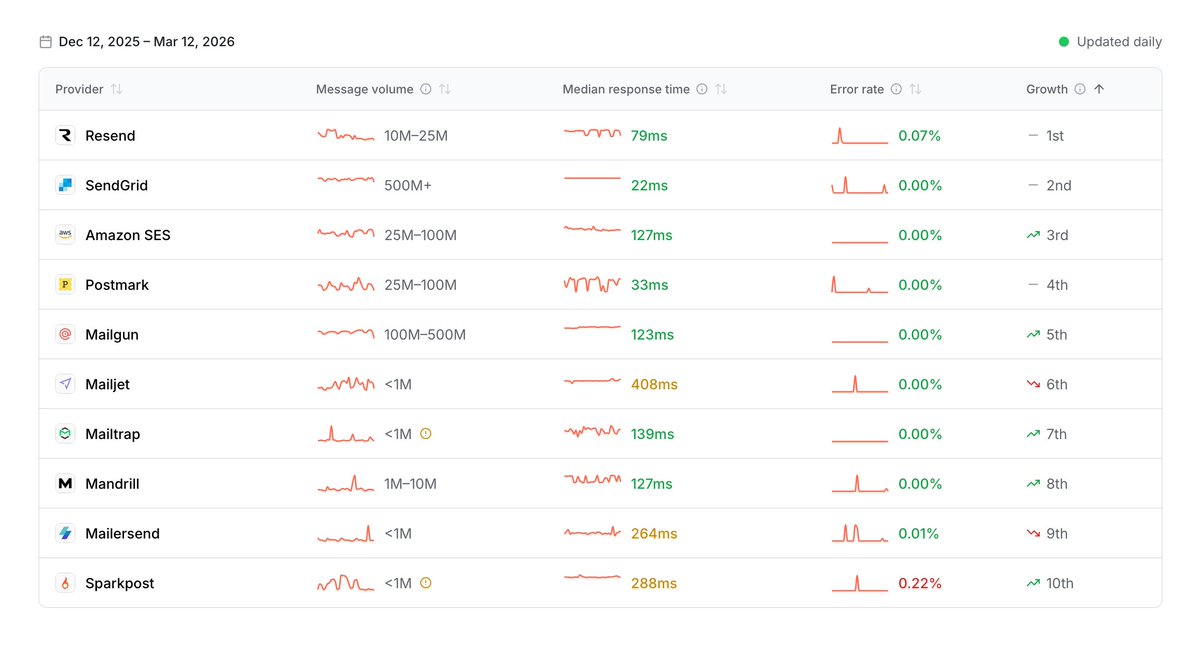Click the 7th growth rank
Screen dimensions: 1200x647
point(1057,434)
